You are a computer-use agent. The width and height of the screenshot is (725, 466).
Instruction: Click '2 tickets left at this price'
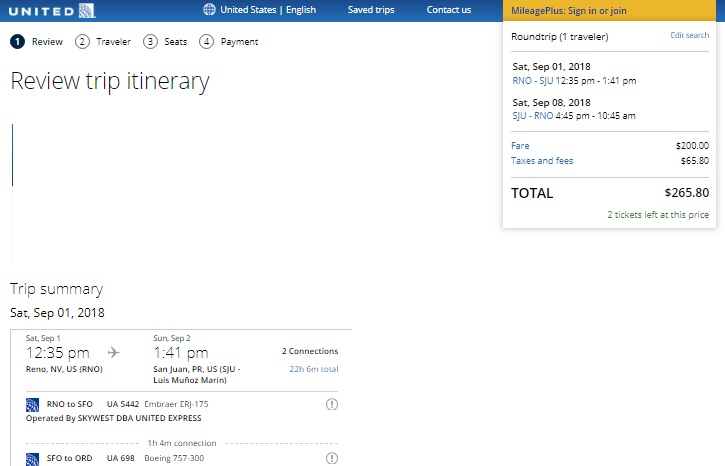pos(658,215)
